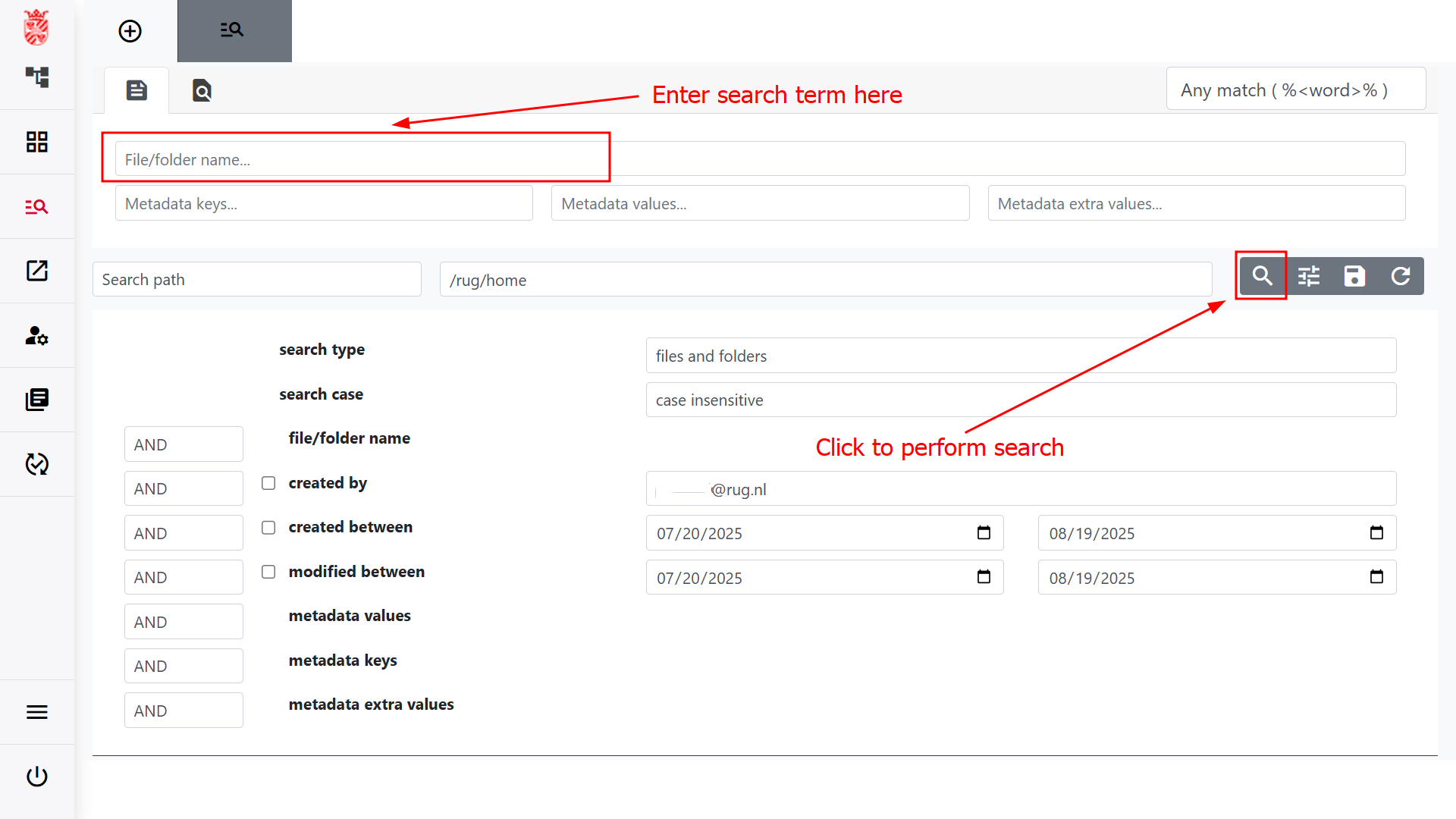Click the search type label
Image resolution: width=1456 pixels, height=819 pixels.
pyautogui.click(x=322, y=350)
